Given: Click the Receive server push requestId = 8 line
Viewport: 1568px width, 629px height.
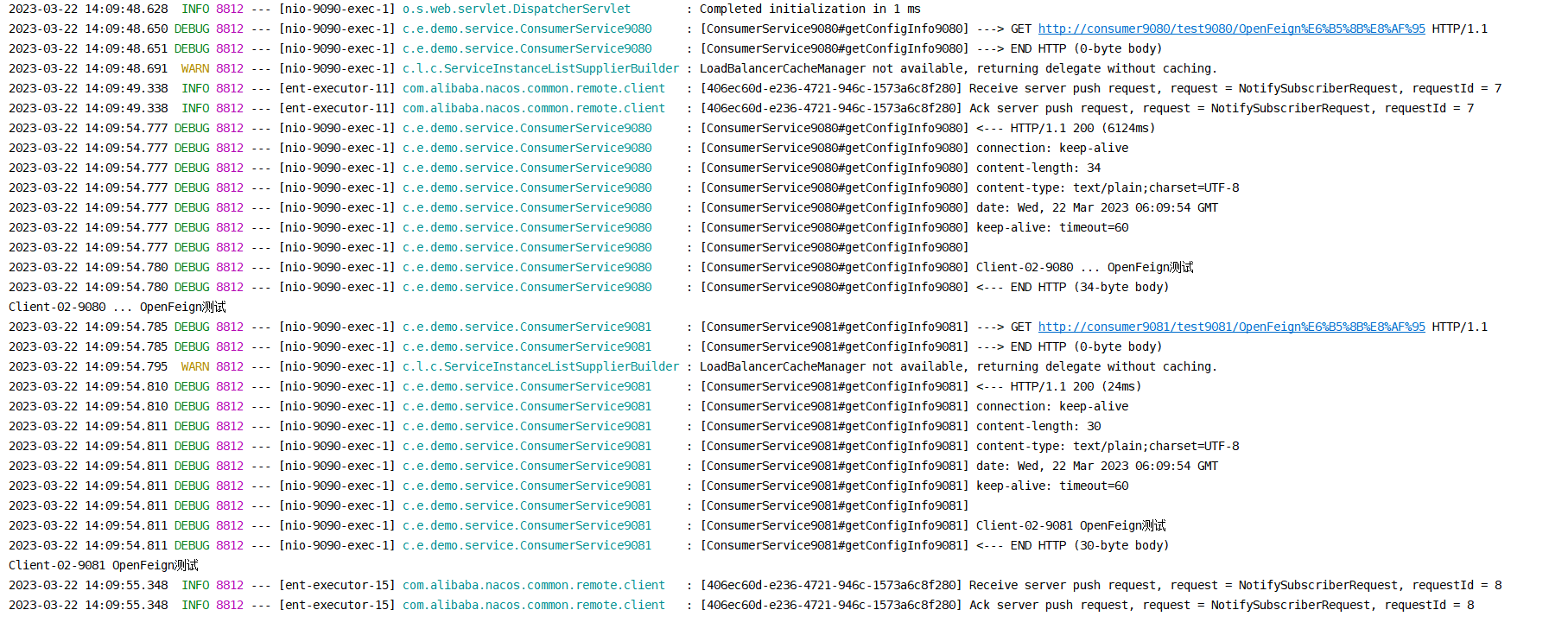Looking at the screenshot, I should coord(755,585).
